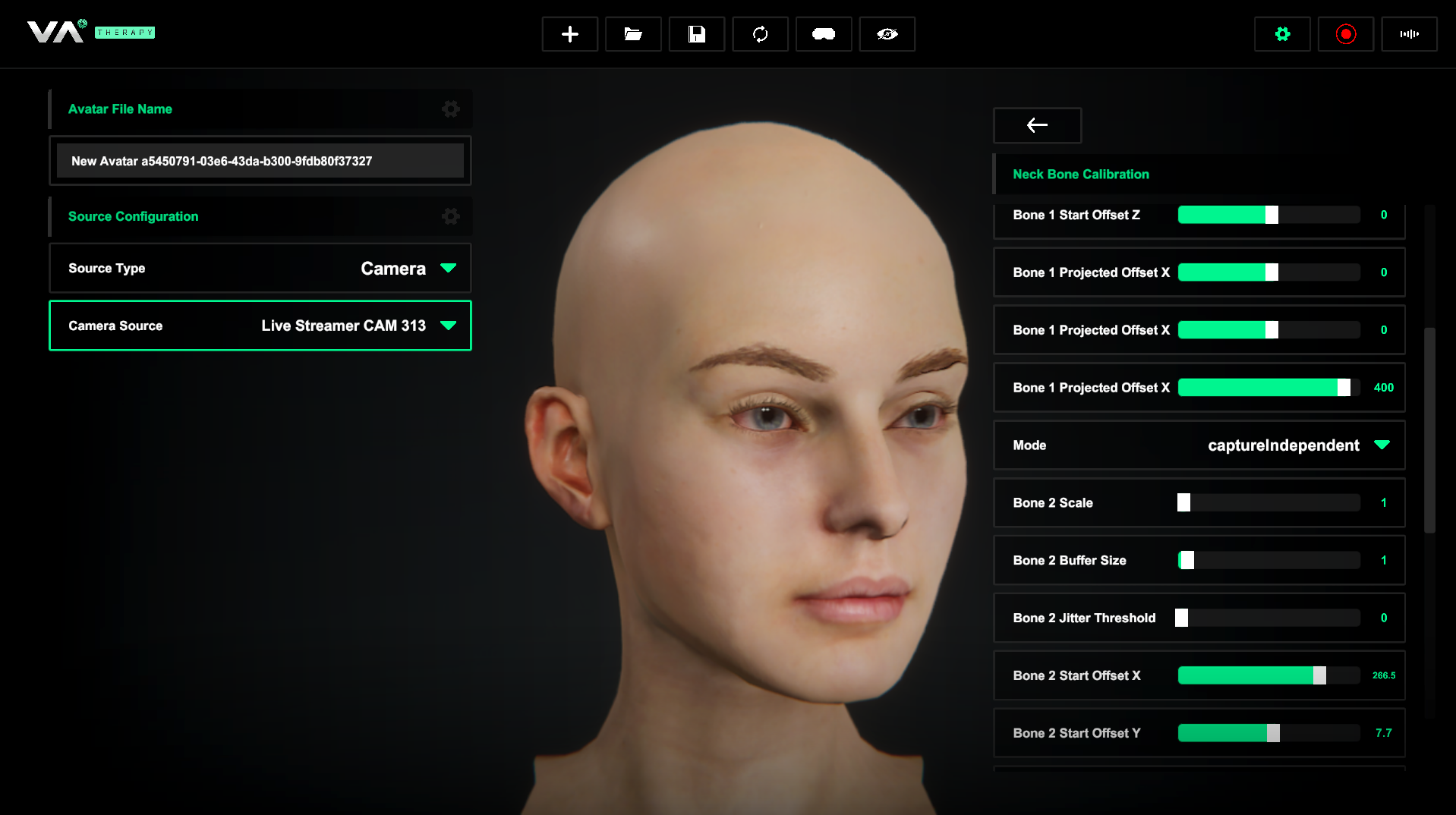1456x815 pixels.
Task: Open the Avatar File Name gear icon
Action: click(x=451, y=109)
